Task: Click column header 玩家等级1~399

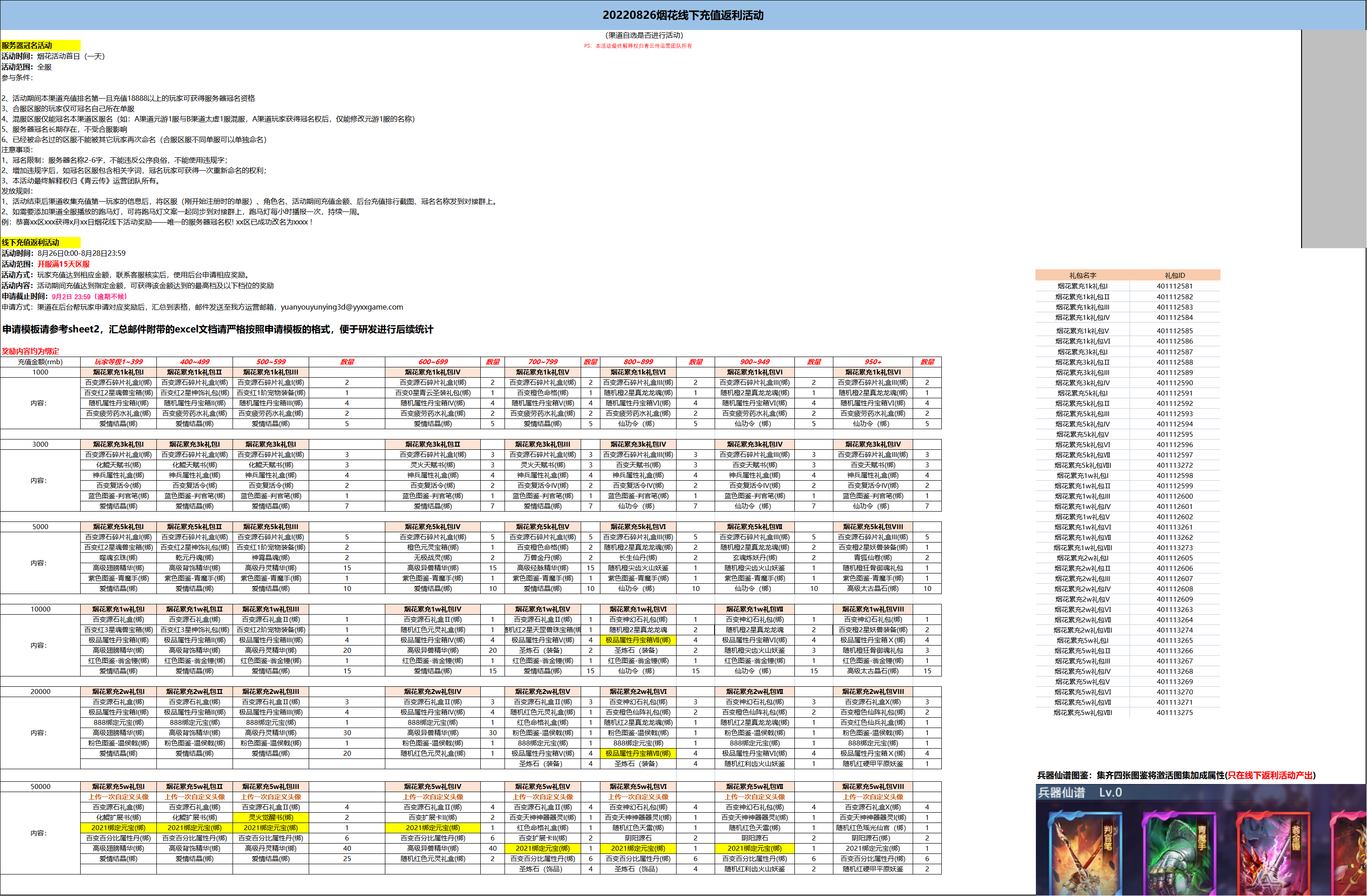Action: click(x=118, y=362)
